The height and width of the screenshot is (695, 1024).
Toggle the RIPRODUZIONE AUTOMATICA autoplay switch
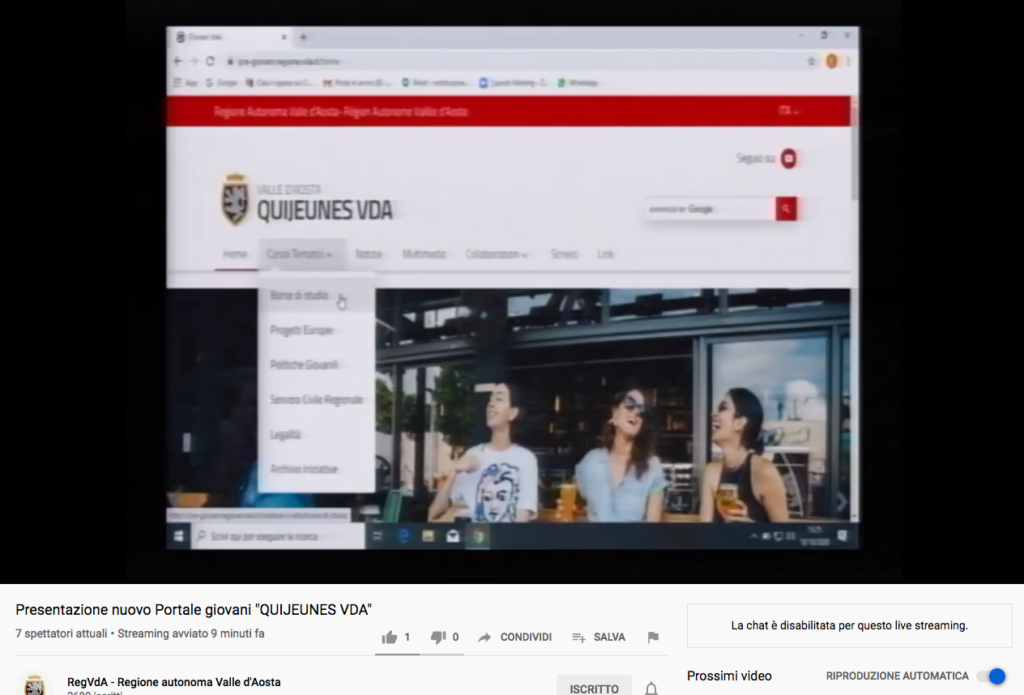[991, 676]
